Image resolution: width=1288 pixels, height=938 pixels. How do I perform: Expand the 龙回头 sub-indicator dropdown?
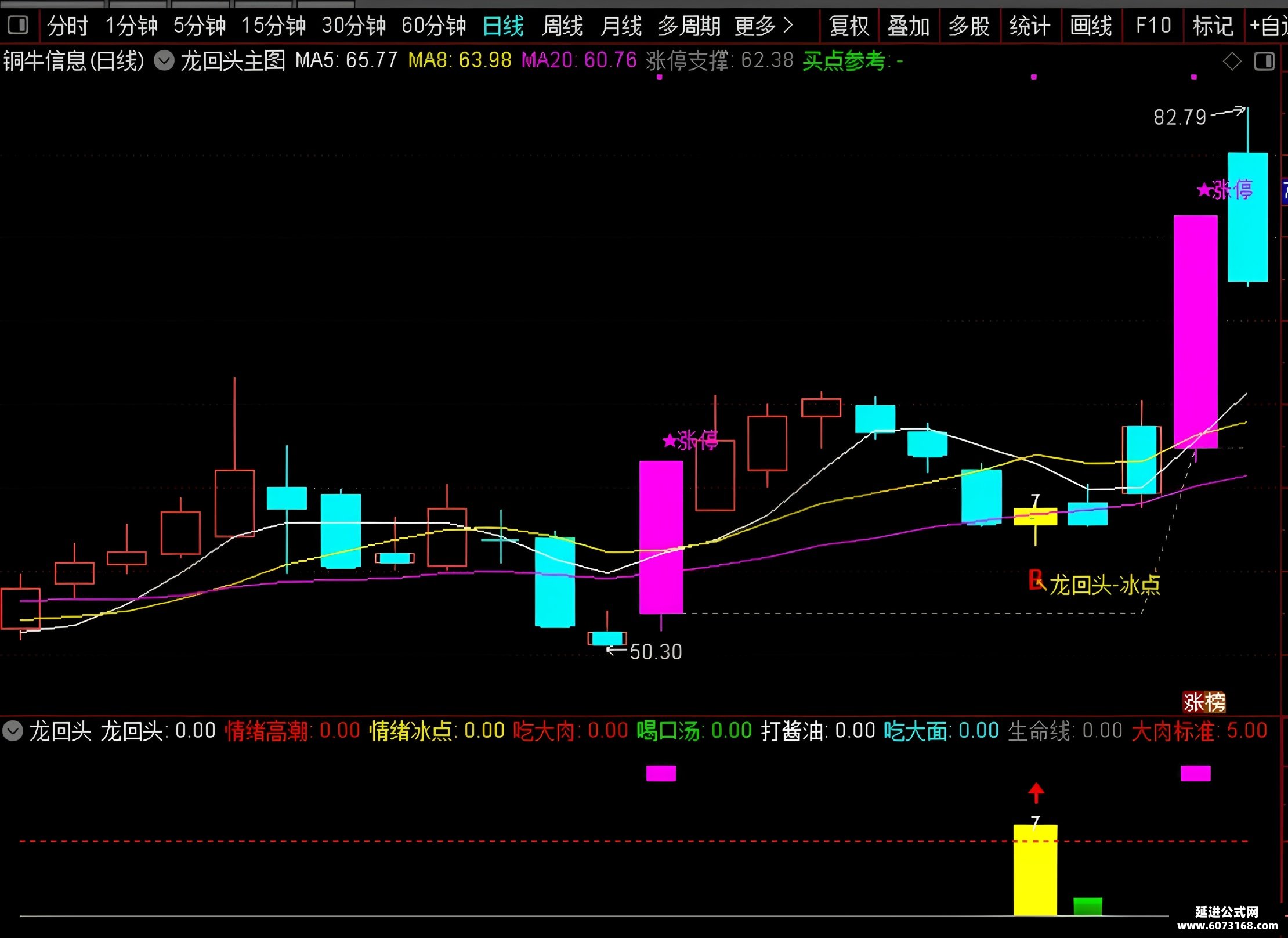12,731
